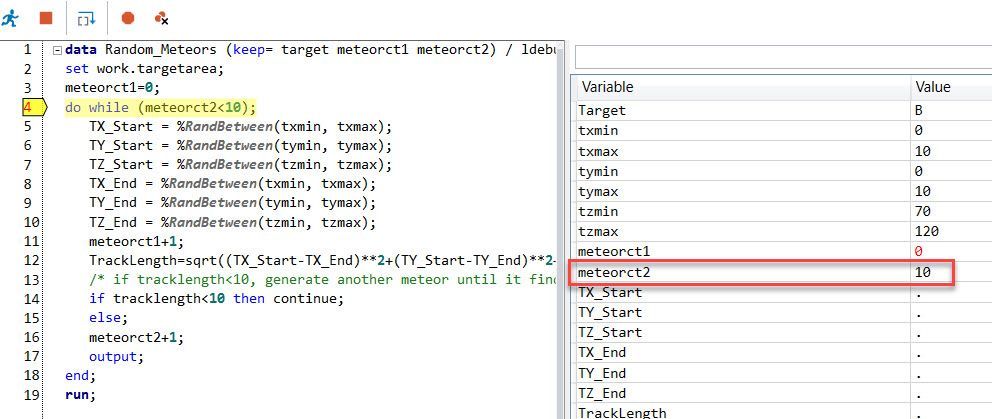The image size is (992, 419).
Task: Click the 'run;' statement on line 19
Action: 80,395
